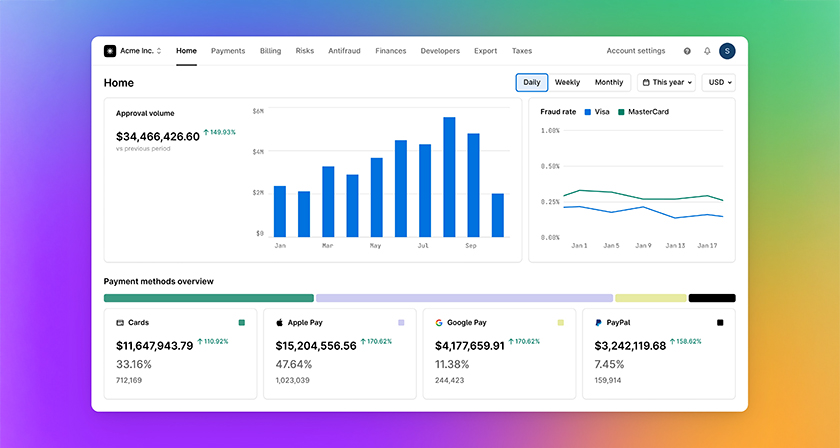The image size is (840, 448).
Task: Toggle MasterCard series in Fraud rate legend
Action: click(x=643, y=112)
